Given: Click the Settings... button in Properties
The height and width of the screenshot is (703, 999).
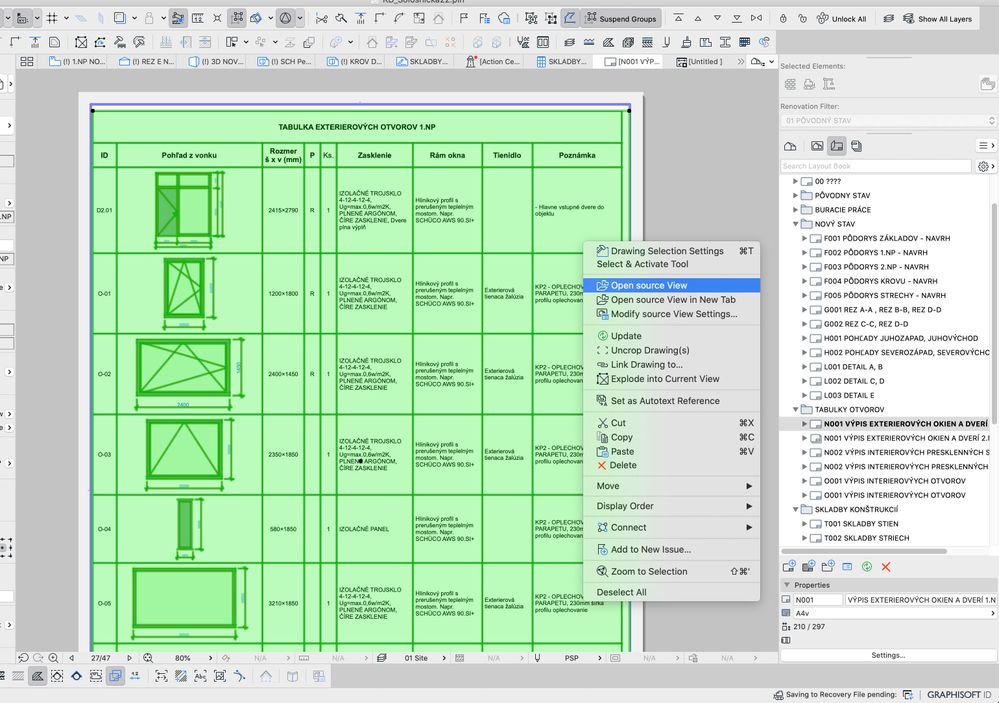Looking at the screenshot, I should pyautogui.click(x=888, y=655).
